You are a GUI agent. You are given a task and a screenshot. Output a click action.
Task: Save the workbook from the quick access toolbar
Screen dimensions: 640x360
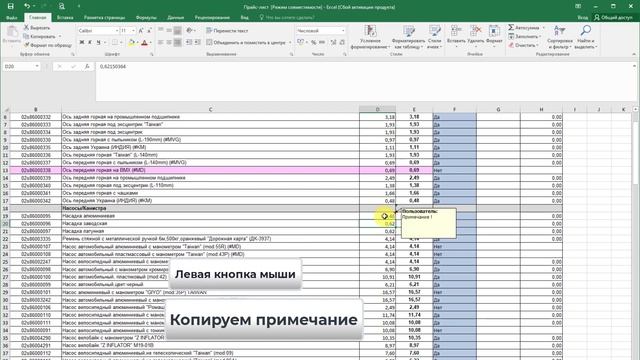pyautogui.click(x=11, y=6)
